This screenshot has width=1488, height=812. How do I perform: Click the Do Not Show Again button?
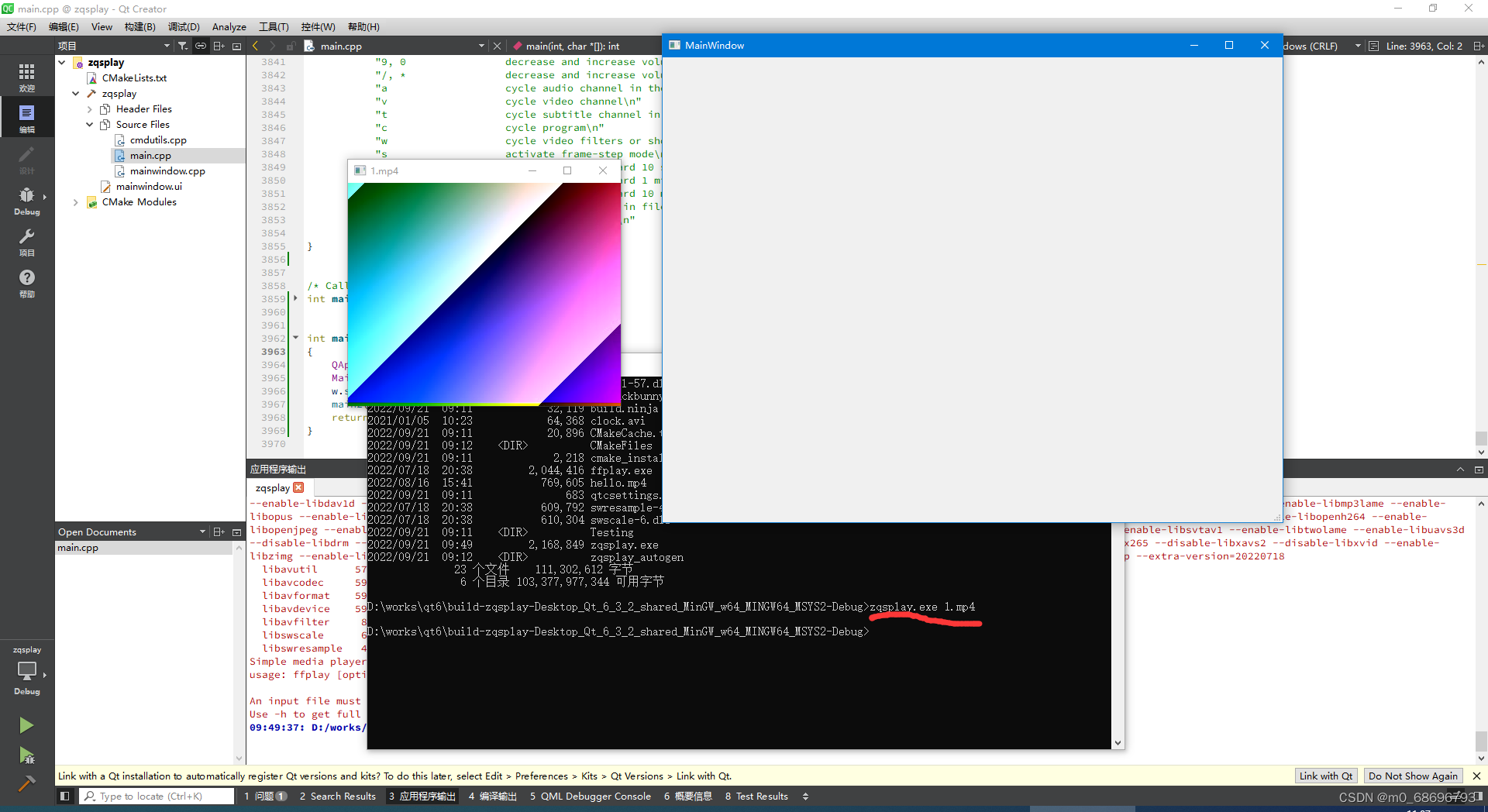point(1414,776)
